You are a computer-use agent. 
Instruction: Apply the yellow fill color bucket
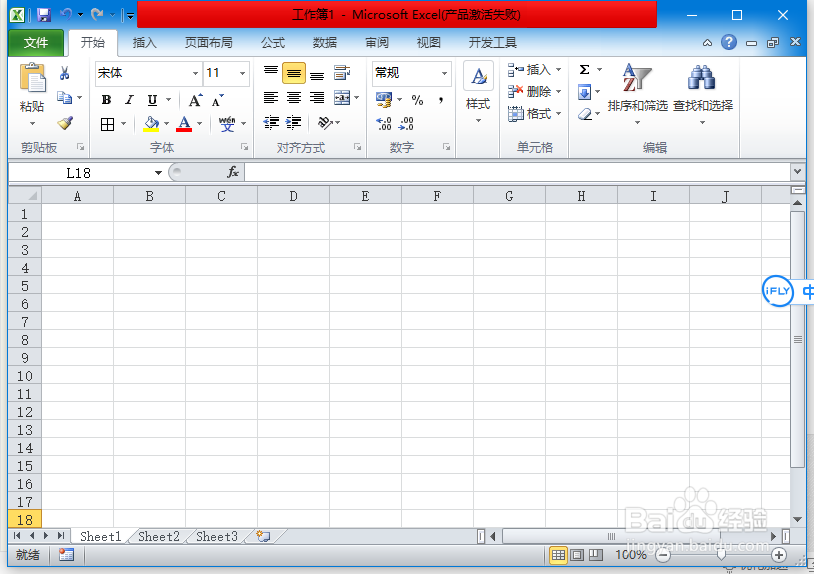151,124
